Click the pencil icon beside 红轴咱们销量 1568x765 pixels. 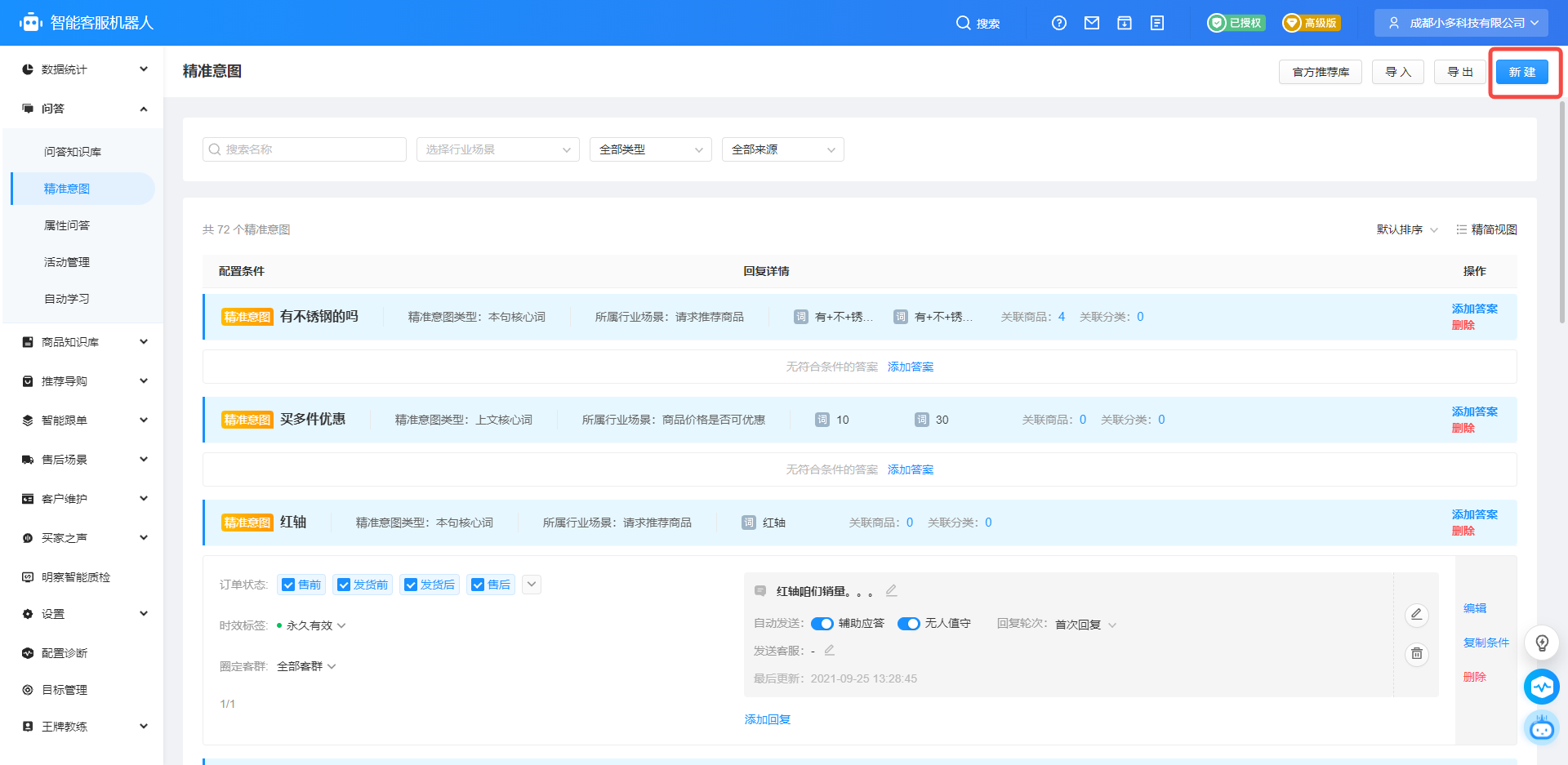(891, 590)
